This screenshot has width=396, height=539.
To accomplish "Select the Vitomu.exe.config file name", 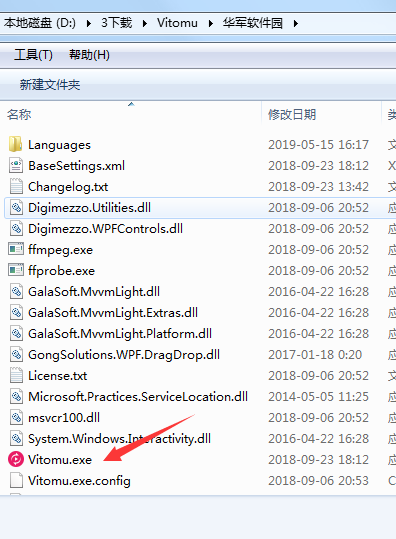I will click(x=79, y=480).
